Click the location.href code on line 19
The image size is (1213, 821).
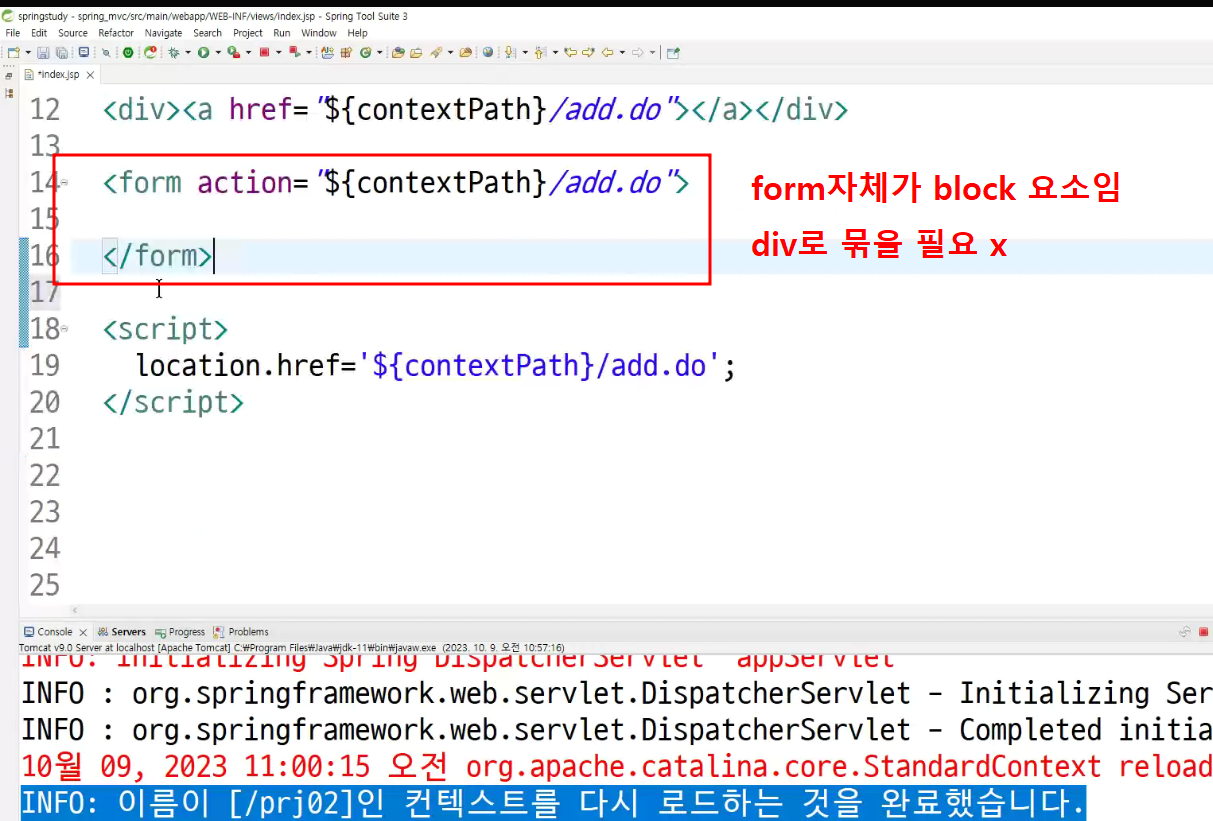[x=436, y=366]
